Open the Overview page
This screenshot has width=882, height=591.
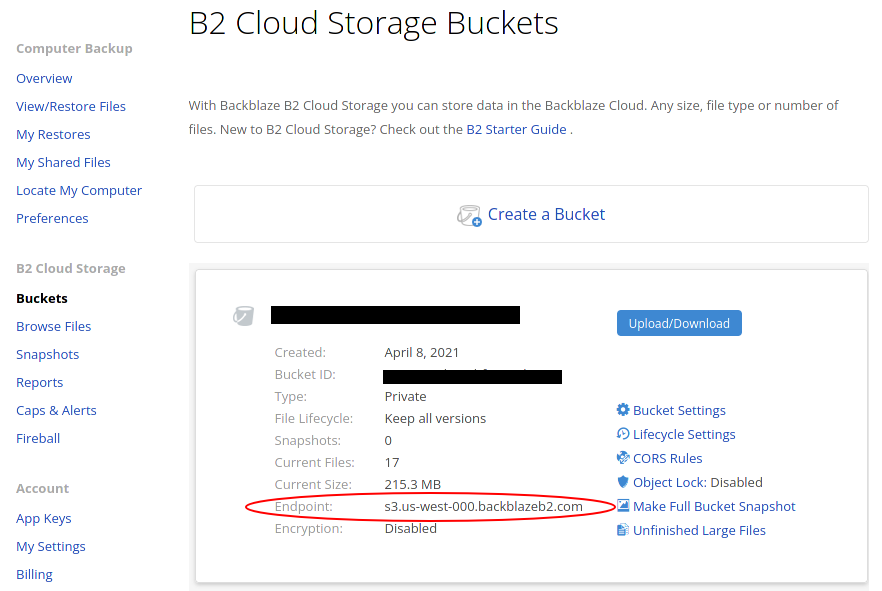pyautogui.click(x=44, y=78)
